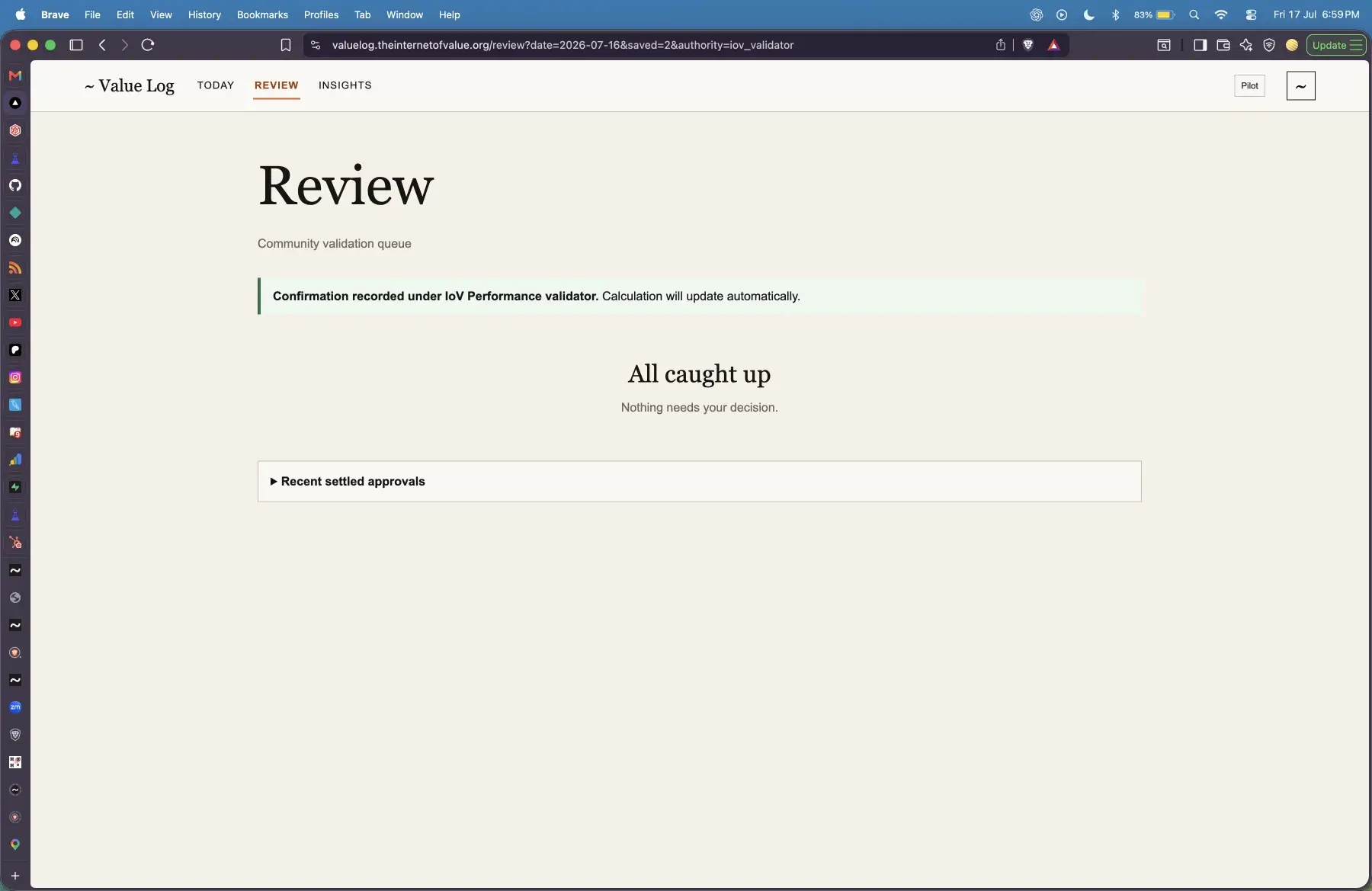The width and height of the screenshot is (1372, 891).
Task: Open the Google Maps sidebar shortcut
Action: coord(14,845)
